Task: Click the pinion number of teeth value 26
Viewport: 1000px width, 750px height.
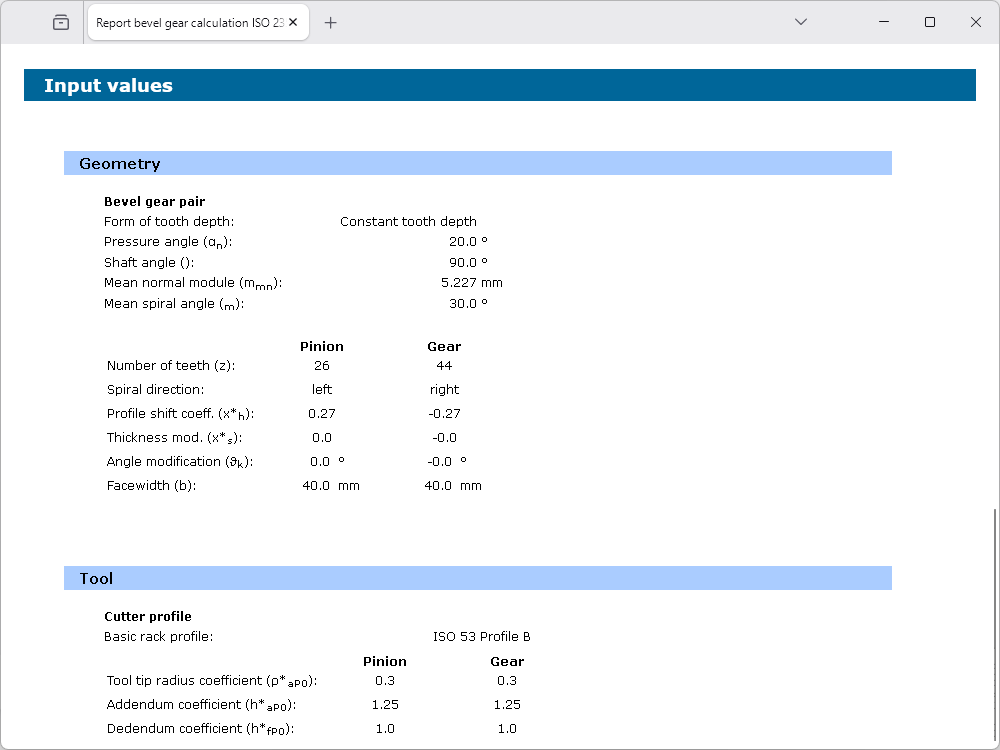Action: [x=321, y=366]
